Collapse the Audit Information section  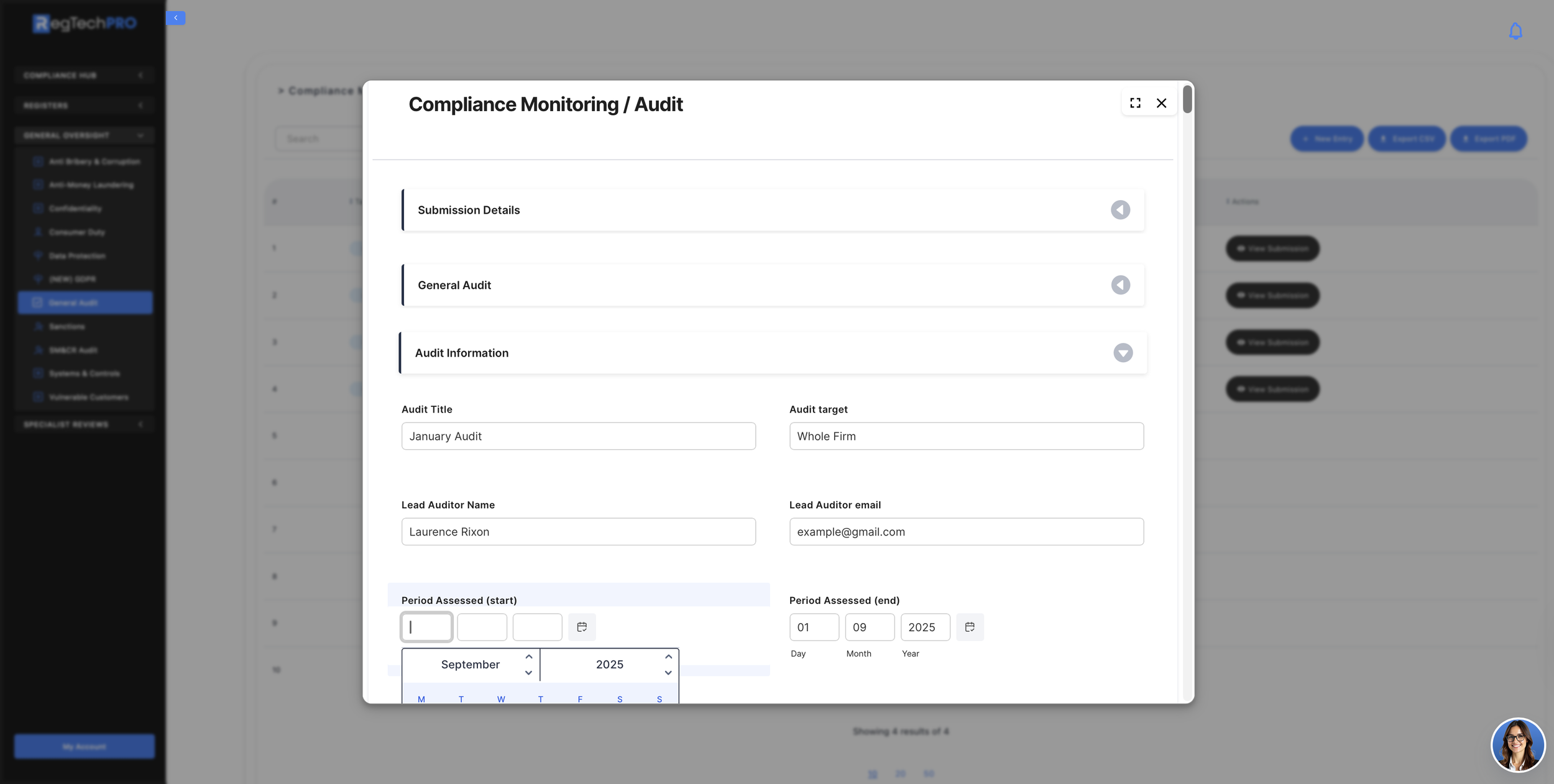(x=1123, y=353)
